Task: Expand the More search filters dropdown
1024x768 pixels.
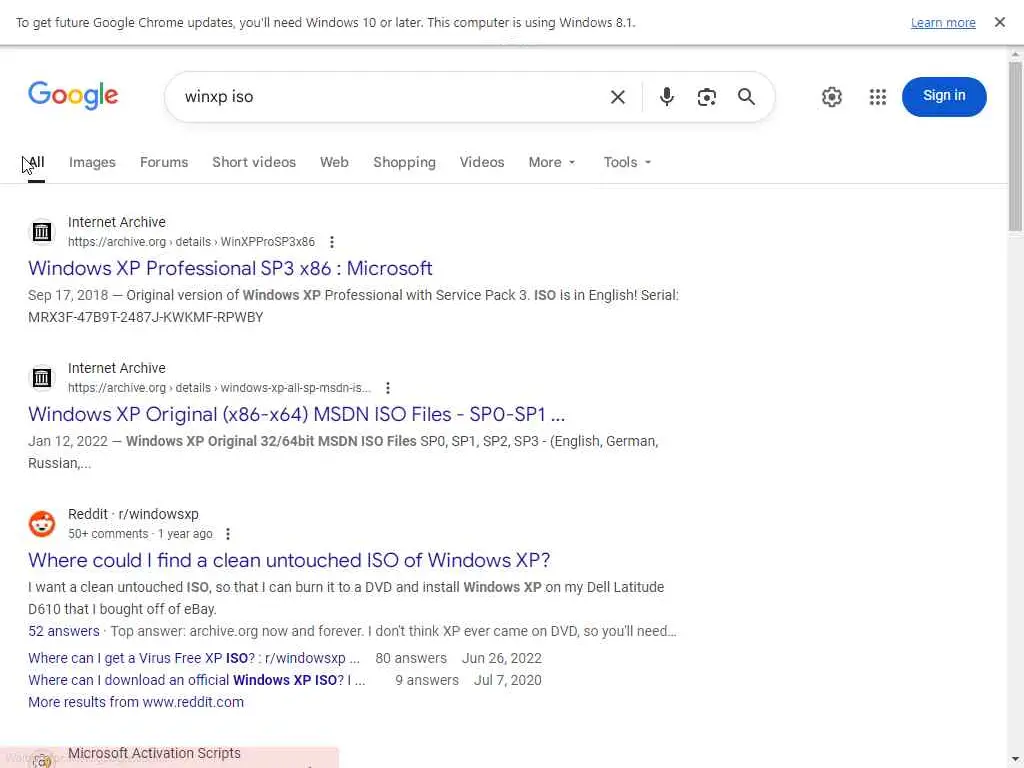Action: (552, 162)
